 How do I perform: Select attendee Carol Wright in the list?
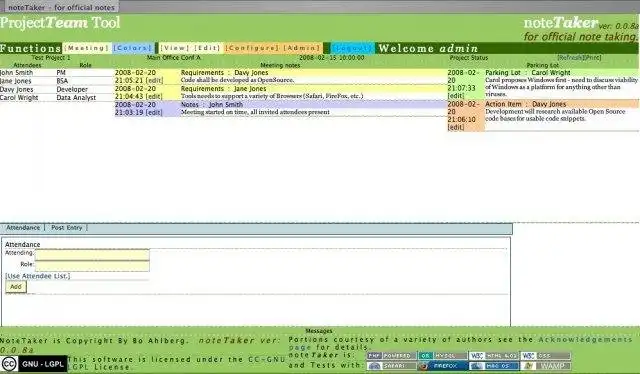coord(19,98)
